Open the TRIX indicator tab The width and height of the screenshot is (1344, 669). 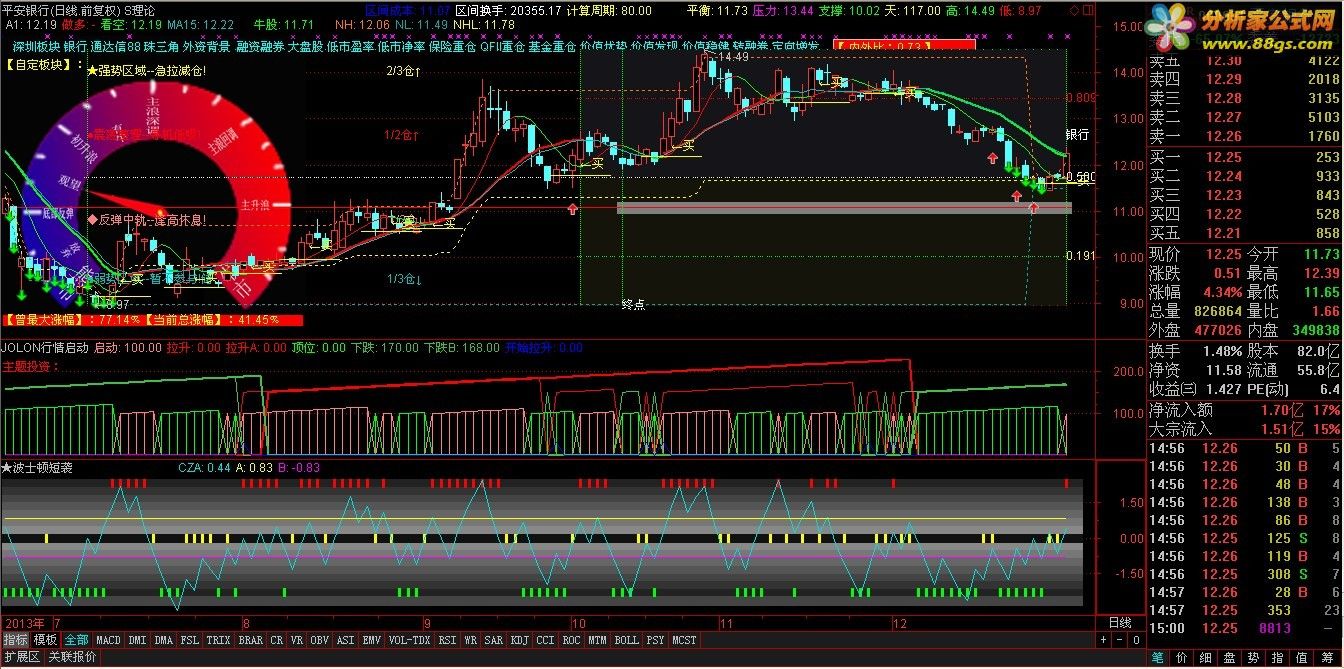click(218, 640)
